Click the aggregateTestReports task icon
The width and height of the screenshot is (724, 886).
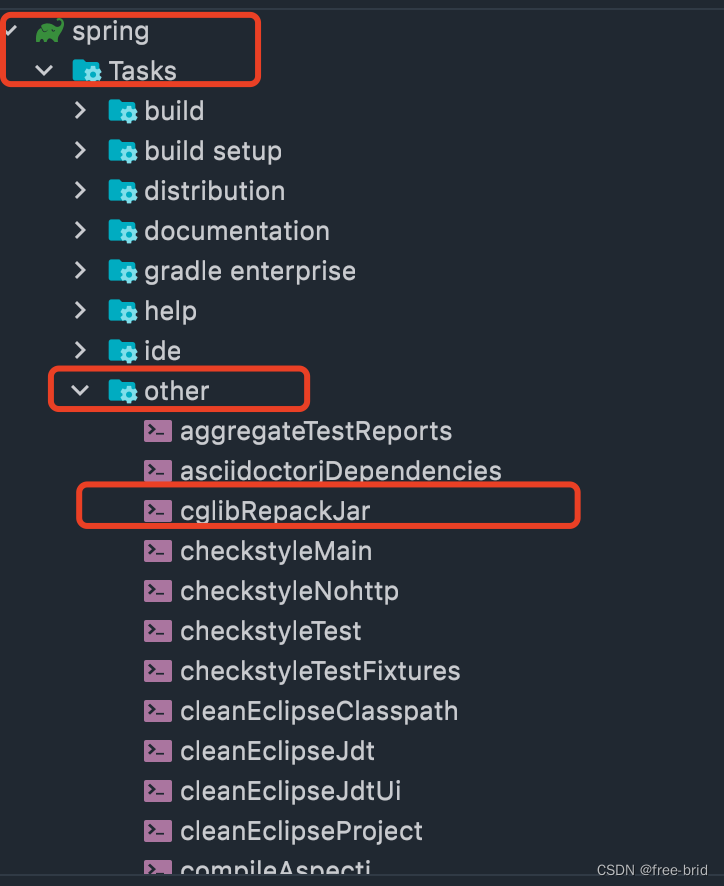pyautogui.click(x=157, y=431)
